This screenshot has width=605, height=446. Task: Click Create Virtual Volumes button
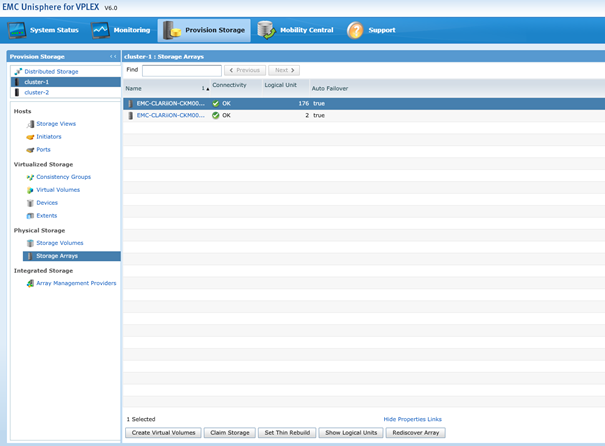coord(163,432)
